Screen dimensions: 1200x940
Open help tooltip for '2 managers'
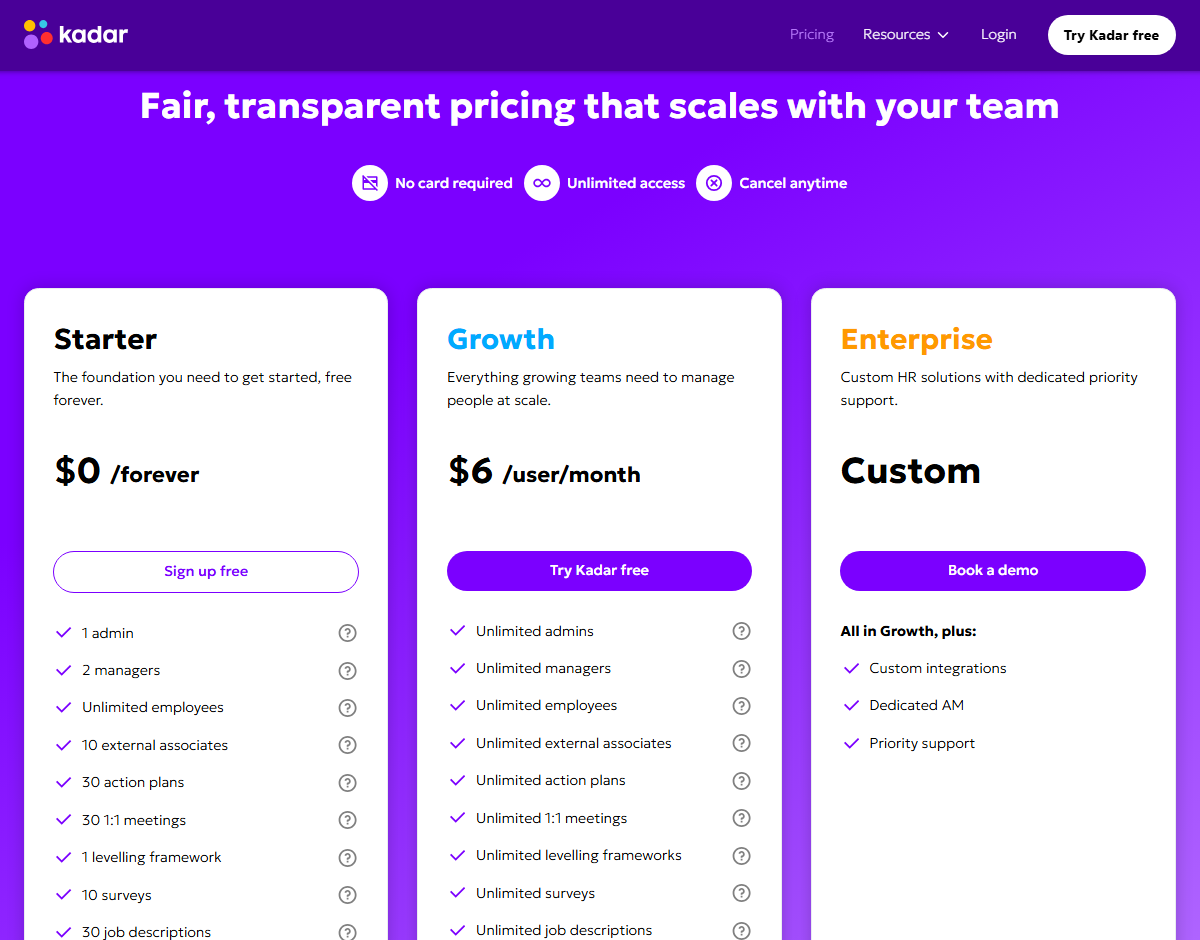[347, 670]
